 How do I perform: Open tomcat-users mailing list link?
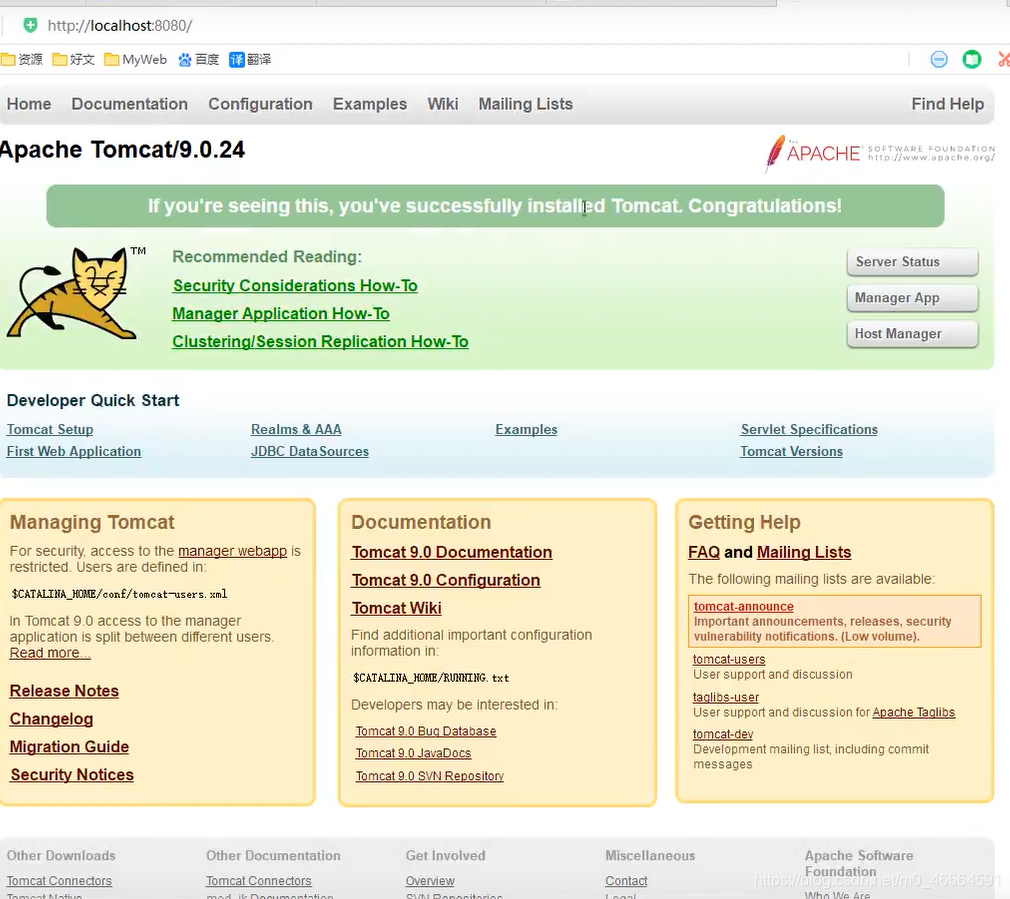(729, 659)
